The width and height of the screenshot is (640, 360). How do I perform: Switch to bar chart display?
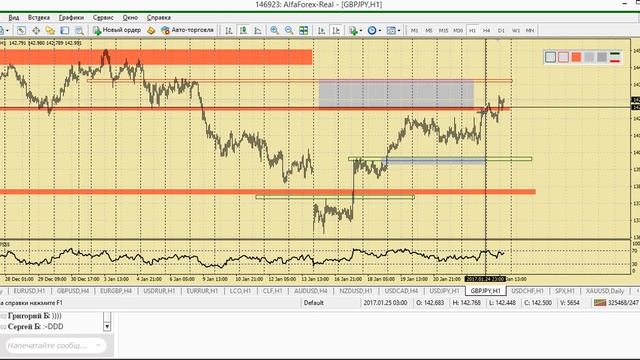tap(229, 31)
